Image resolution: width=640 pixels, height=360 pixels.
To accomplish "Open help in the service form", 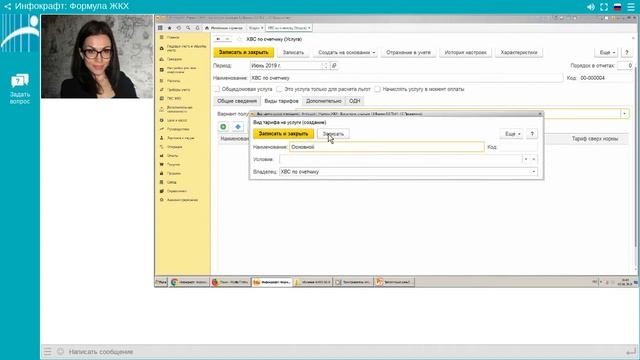I will 627,52.
